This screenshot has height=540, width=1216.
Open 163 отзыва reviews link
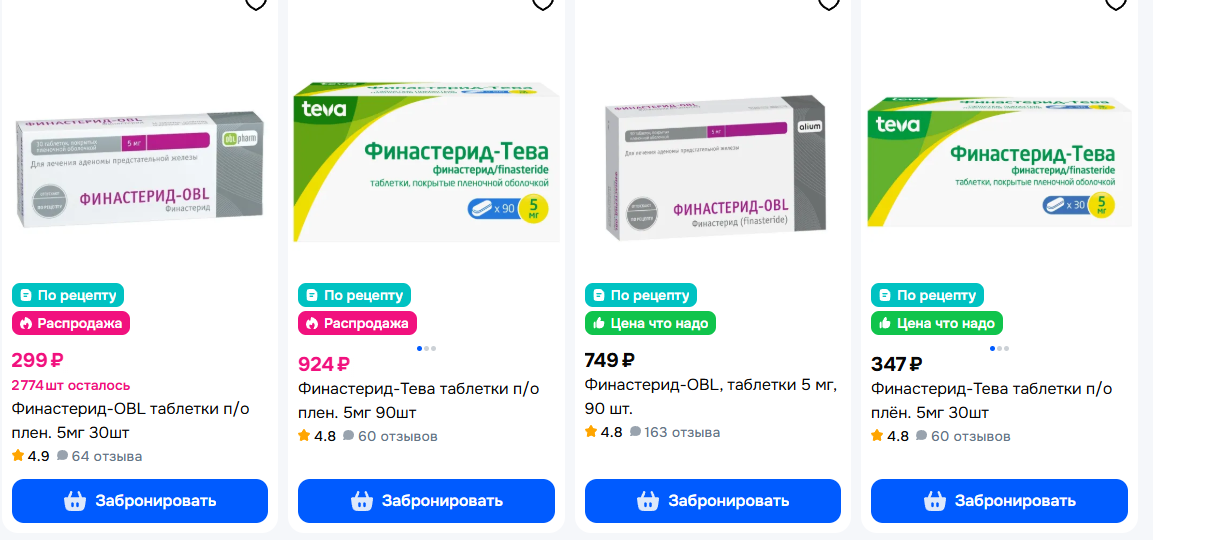click(675, 432)
